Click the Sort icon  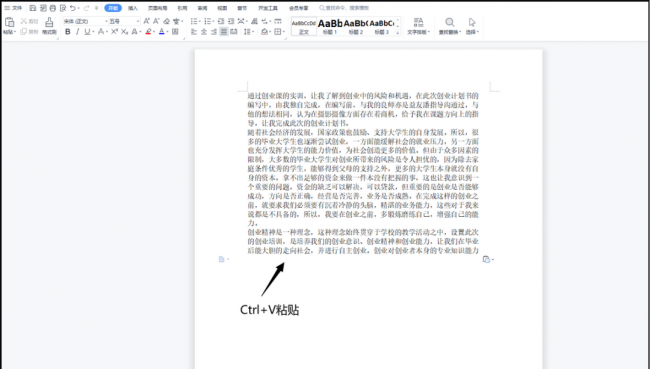(255, 21)
